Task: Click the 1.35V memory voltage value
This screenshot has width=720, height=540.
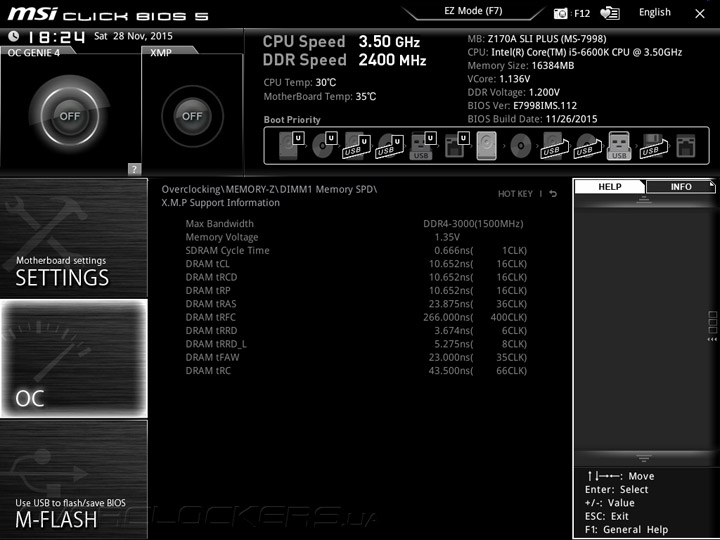Action: [447, 237]
